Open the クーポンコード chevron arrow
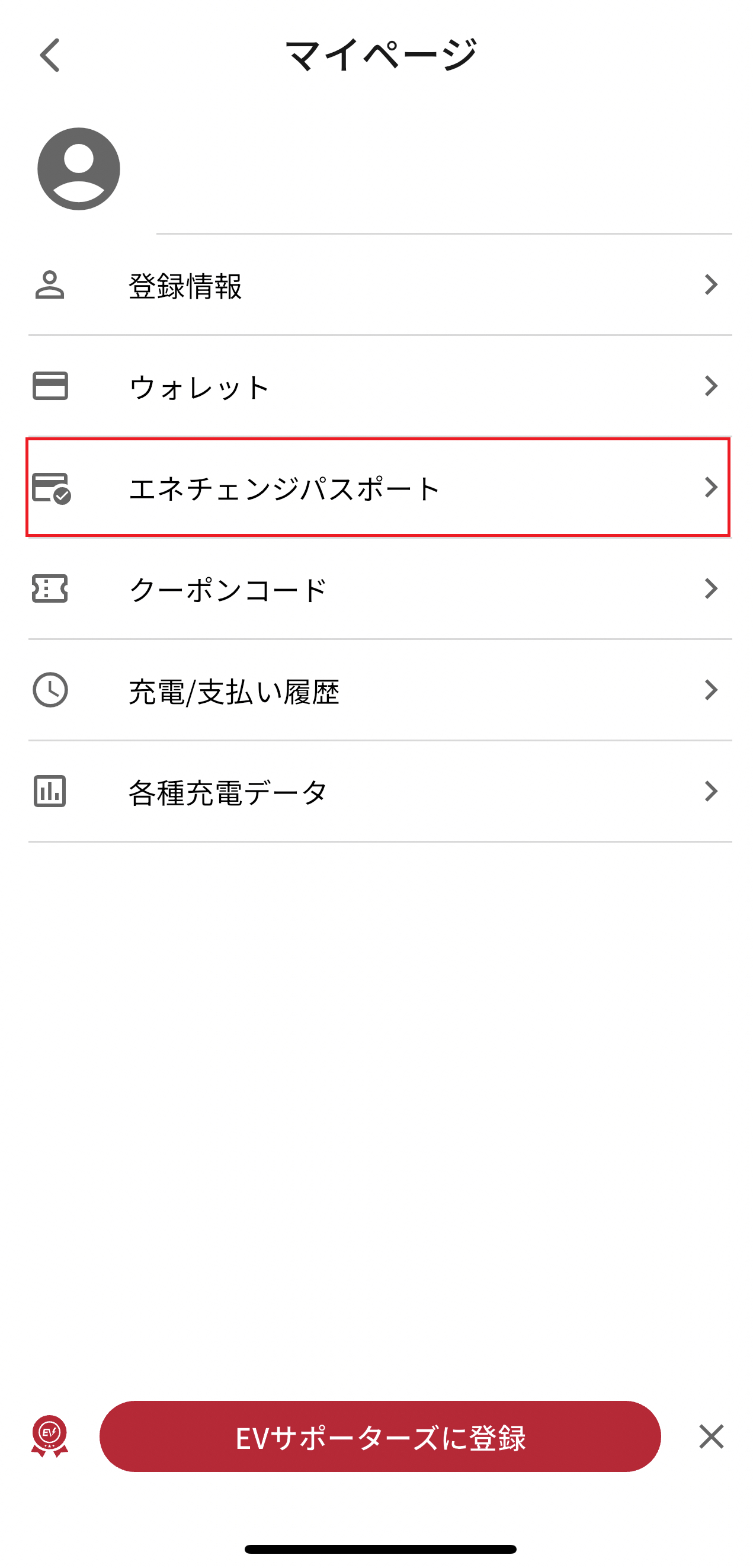Viewport: 753px width, 1568px height. click(x=710, y=588)
